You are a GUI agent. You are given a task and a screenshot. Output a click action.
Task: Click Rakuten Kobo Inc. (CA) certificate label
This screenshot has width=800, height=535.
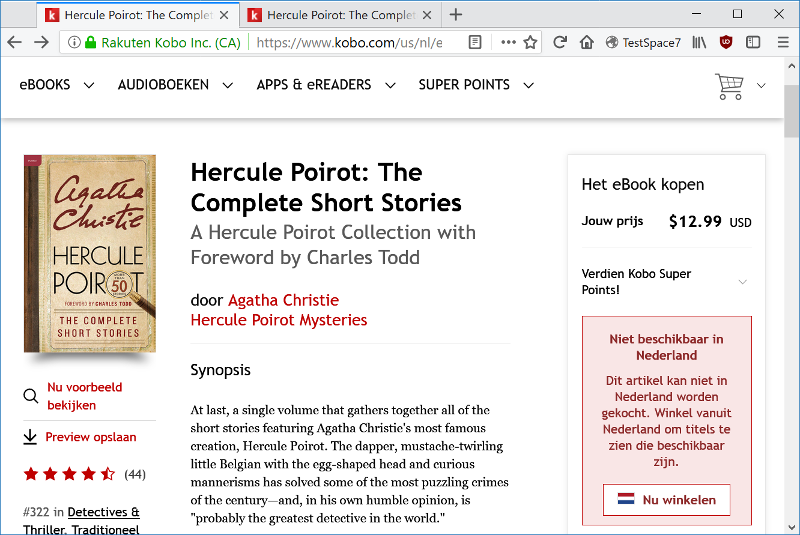[171, 42]
